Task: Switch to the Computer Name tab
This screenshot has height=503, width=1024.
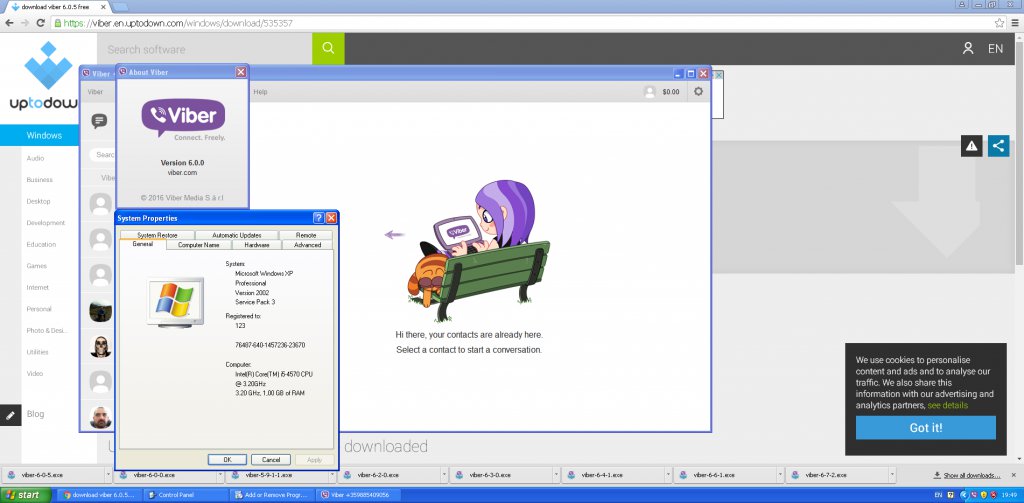Action: (198, 245)
